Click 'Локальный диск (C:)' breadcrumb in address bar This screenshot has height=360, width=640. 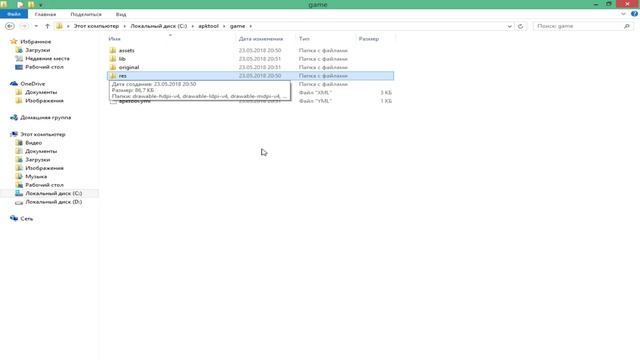(x=159, y=26)
